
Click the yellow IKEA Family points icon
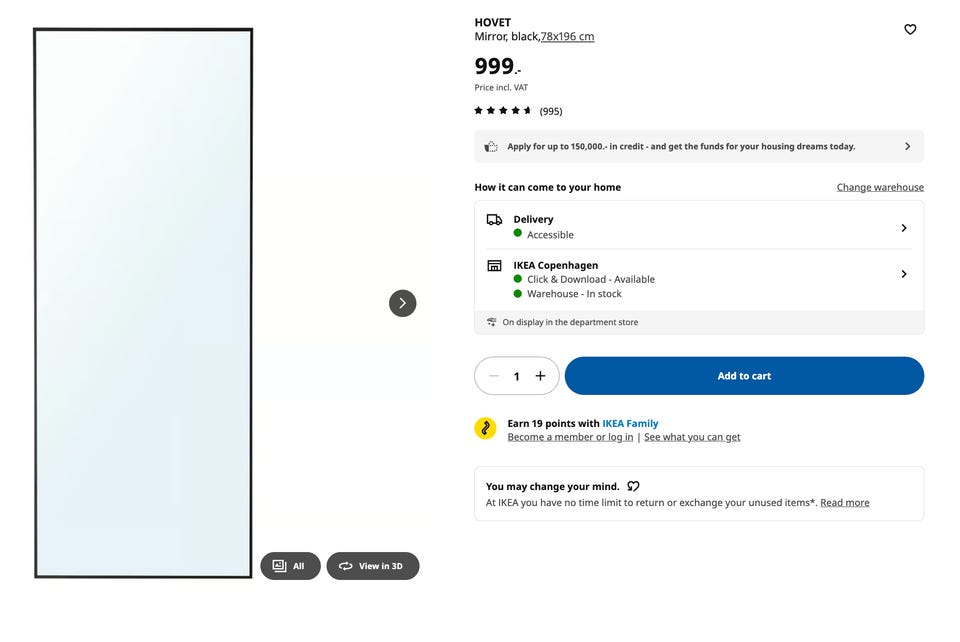[486, 428]
